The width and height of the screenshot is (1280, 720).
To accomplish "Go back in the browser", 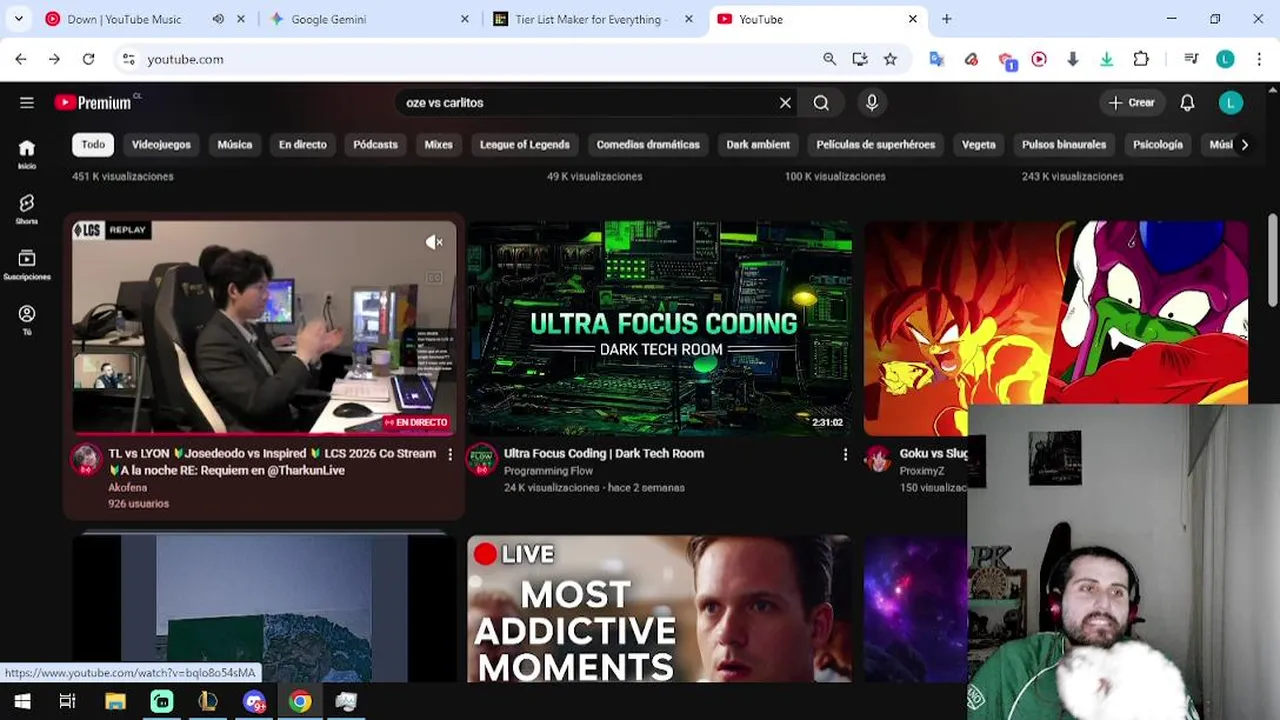I will tap(21, 59).
